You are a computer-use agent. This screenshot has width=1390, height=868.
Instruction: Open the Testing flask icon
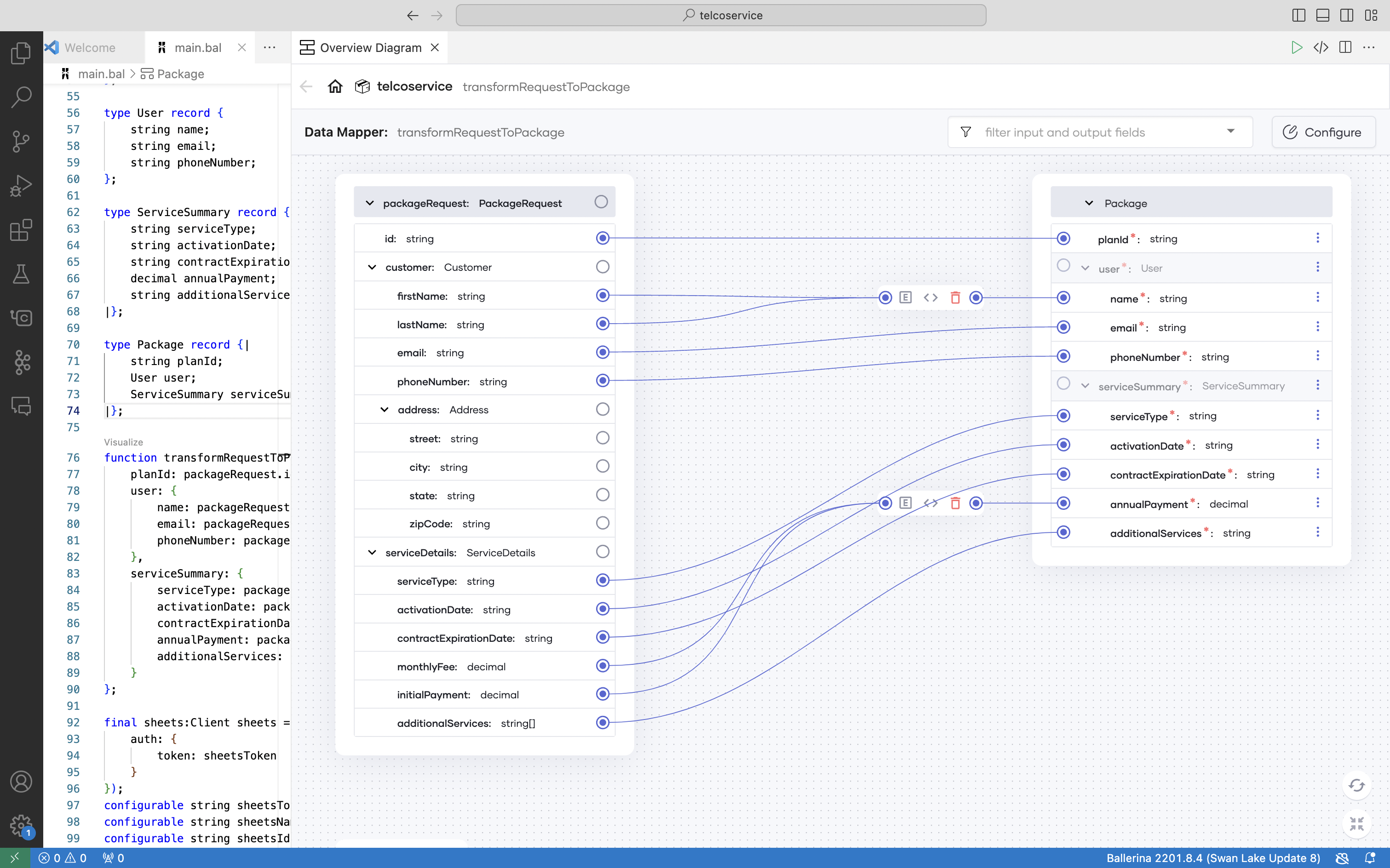point(21,274)
